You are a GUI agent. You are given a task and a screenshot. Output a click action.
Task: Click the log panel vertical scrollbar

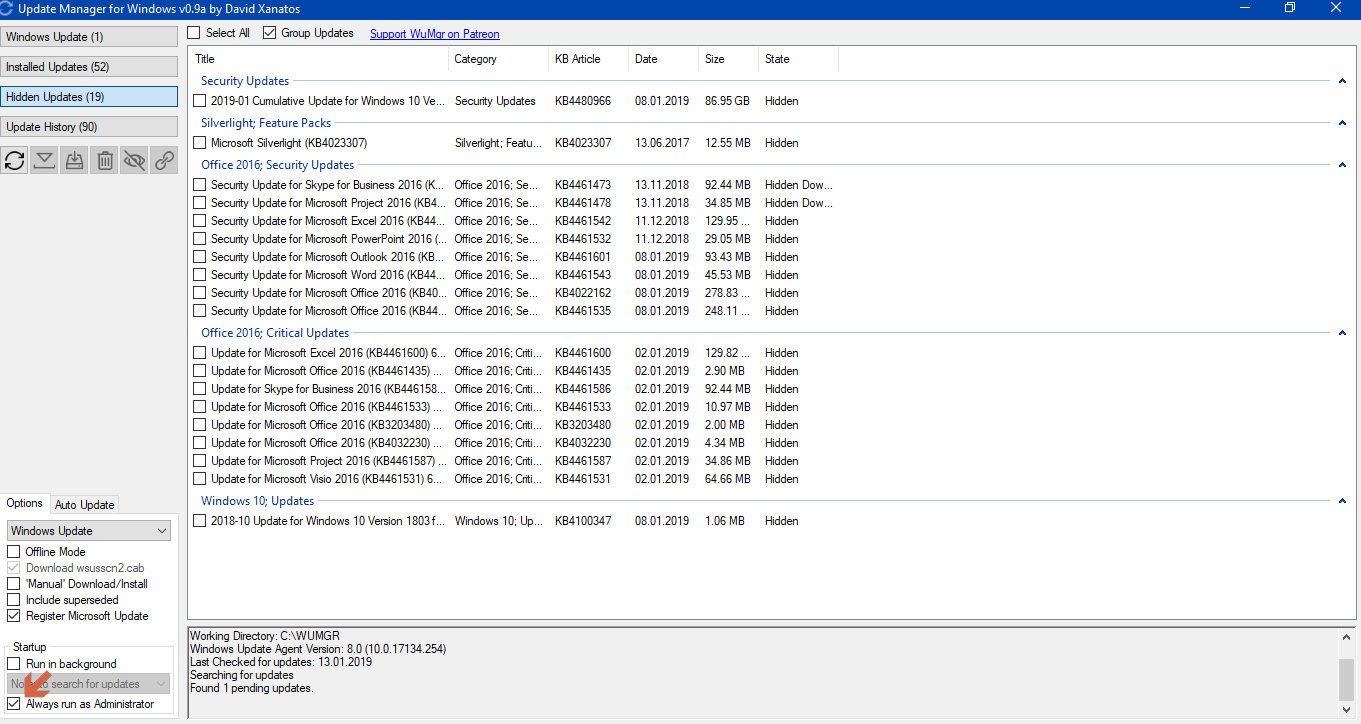(x=1347, y=680)
